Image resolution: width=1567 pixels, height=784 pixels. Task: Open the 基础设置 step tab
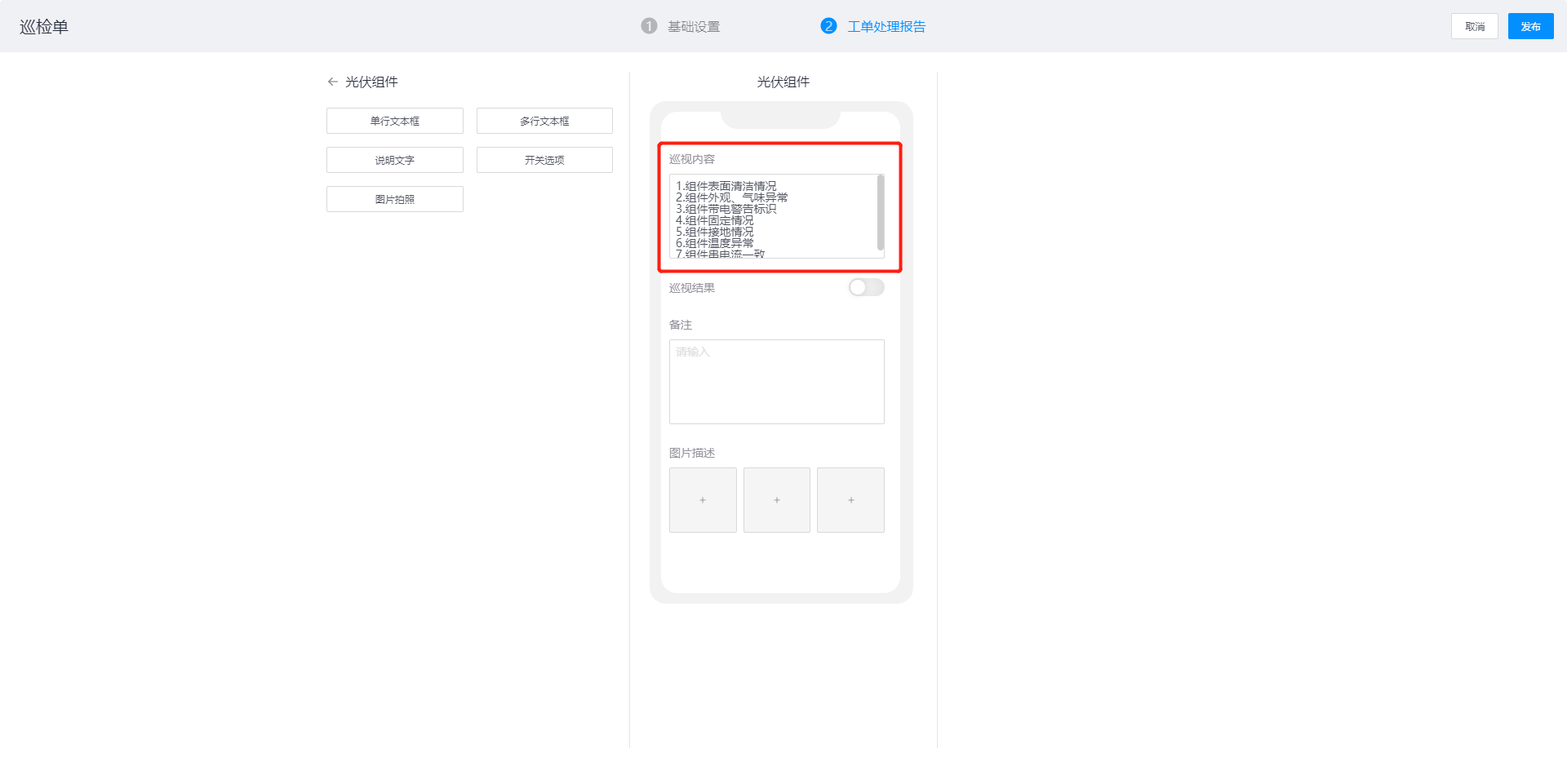694,27
